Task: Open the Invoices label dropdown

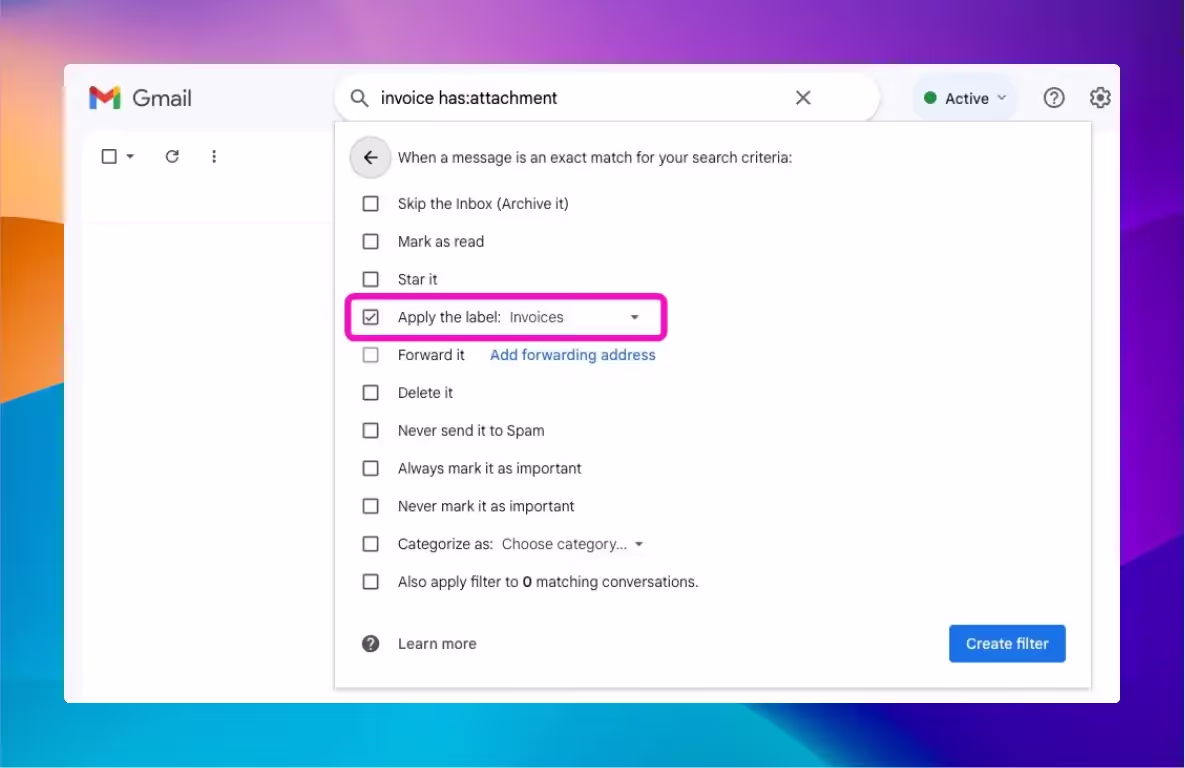Action: pos(575,317)
